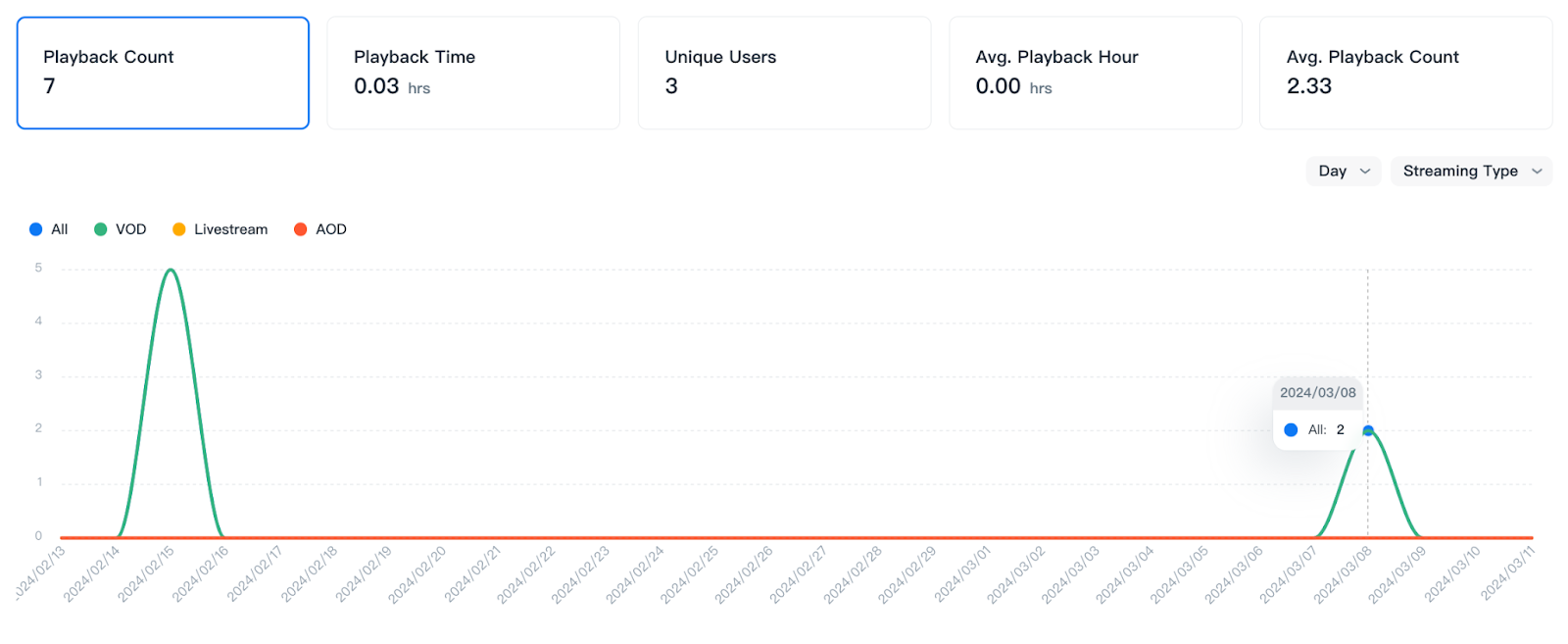Screen dimensions: 1568x644
Task: Show the Avg. Playback Count card
Action: pyautogui.click(x=1404, y=73)
